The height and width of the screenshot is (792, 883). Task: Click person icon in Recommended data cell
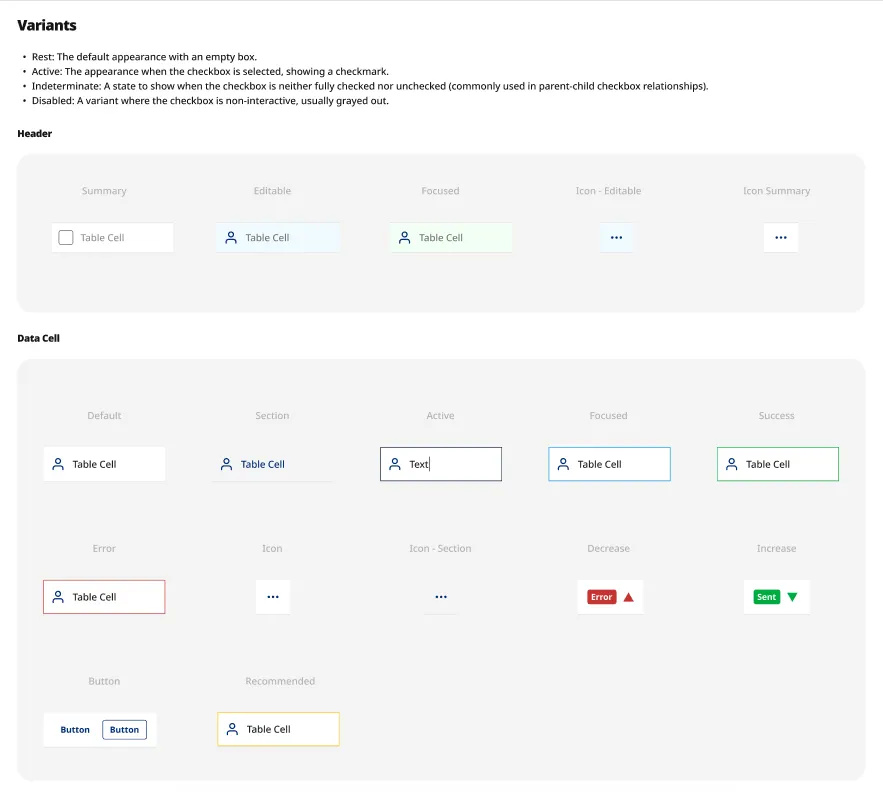tap(232, 729)
